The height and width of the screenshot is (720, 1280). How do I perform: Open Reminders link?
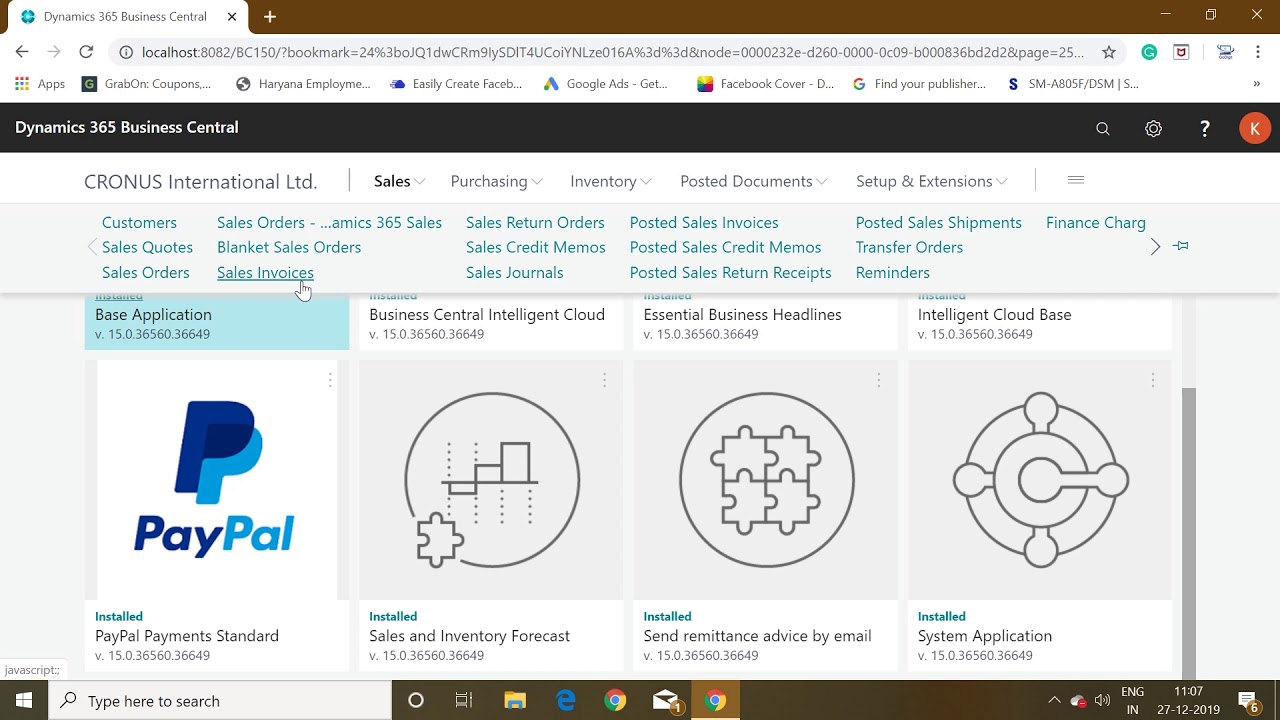click(x=892, y=272)
